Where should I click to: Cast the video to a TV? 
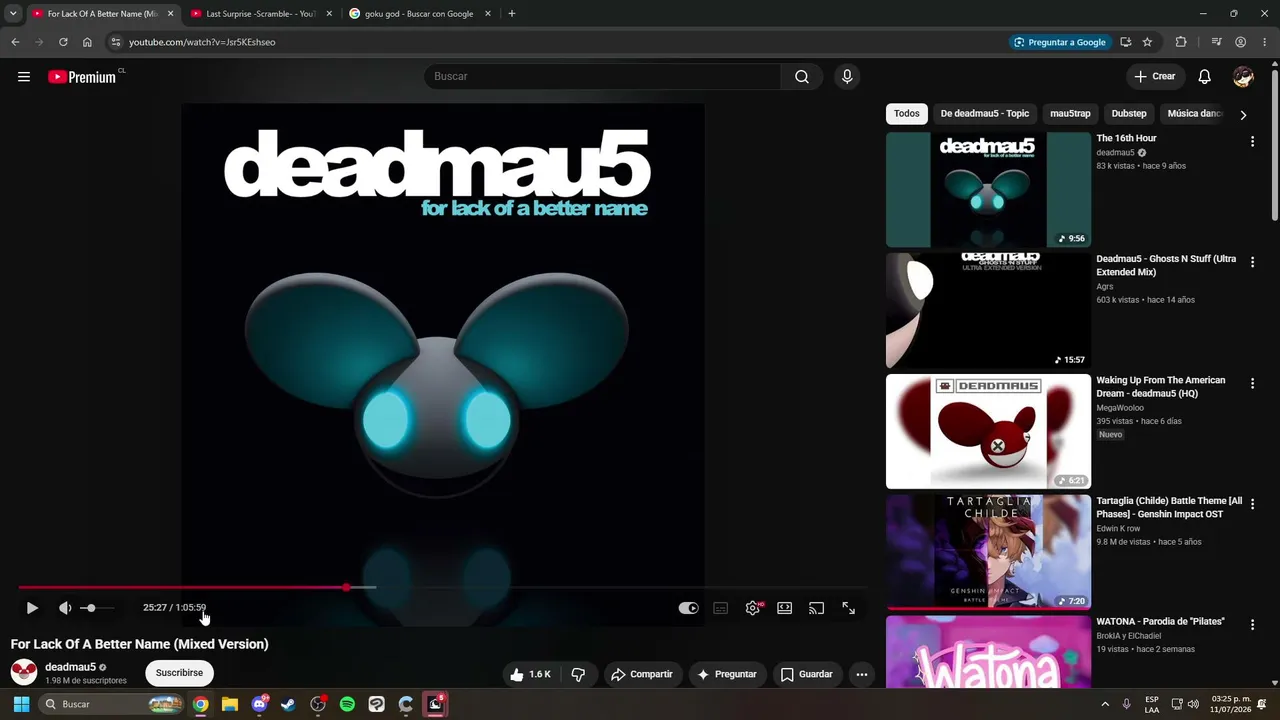[x=817, y=608]
